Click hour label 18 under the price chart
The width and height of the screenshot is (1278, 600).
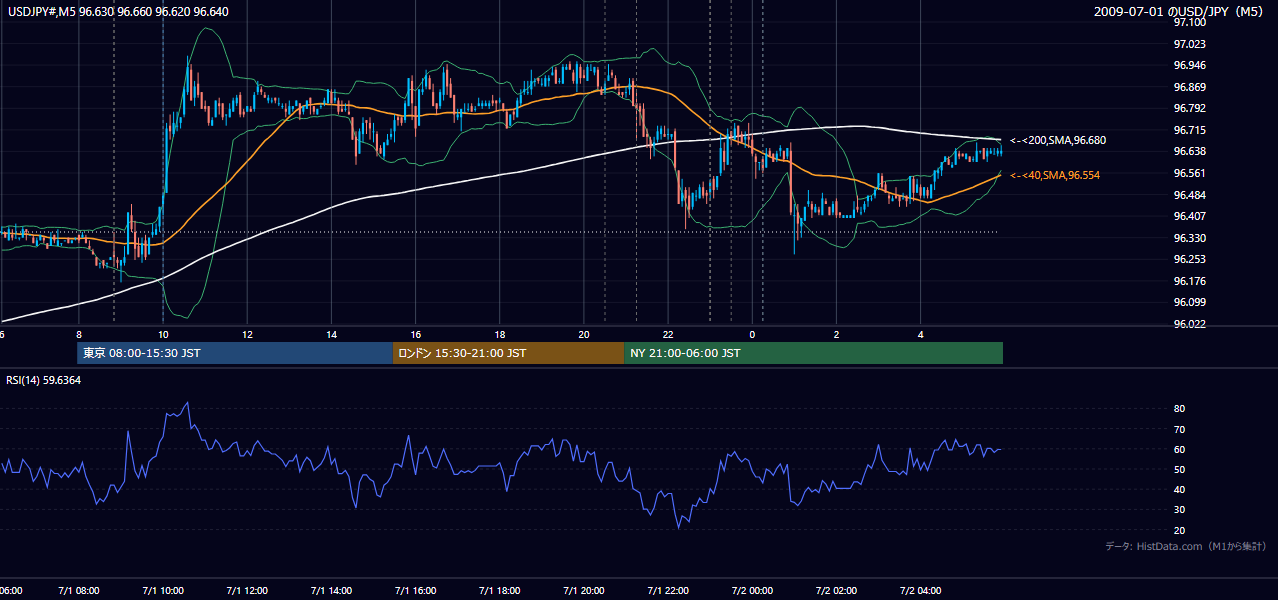499,335
